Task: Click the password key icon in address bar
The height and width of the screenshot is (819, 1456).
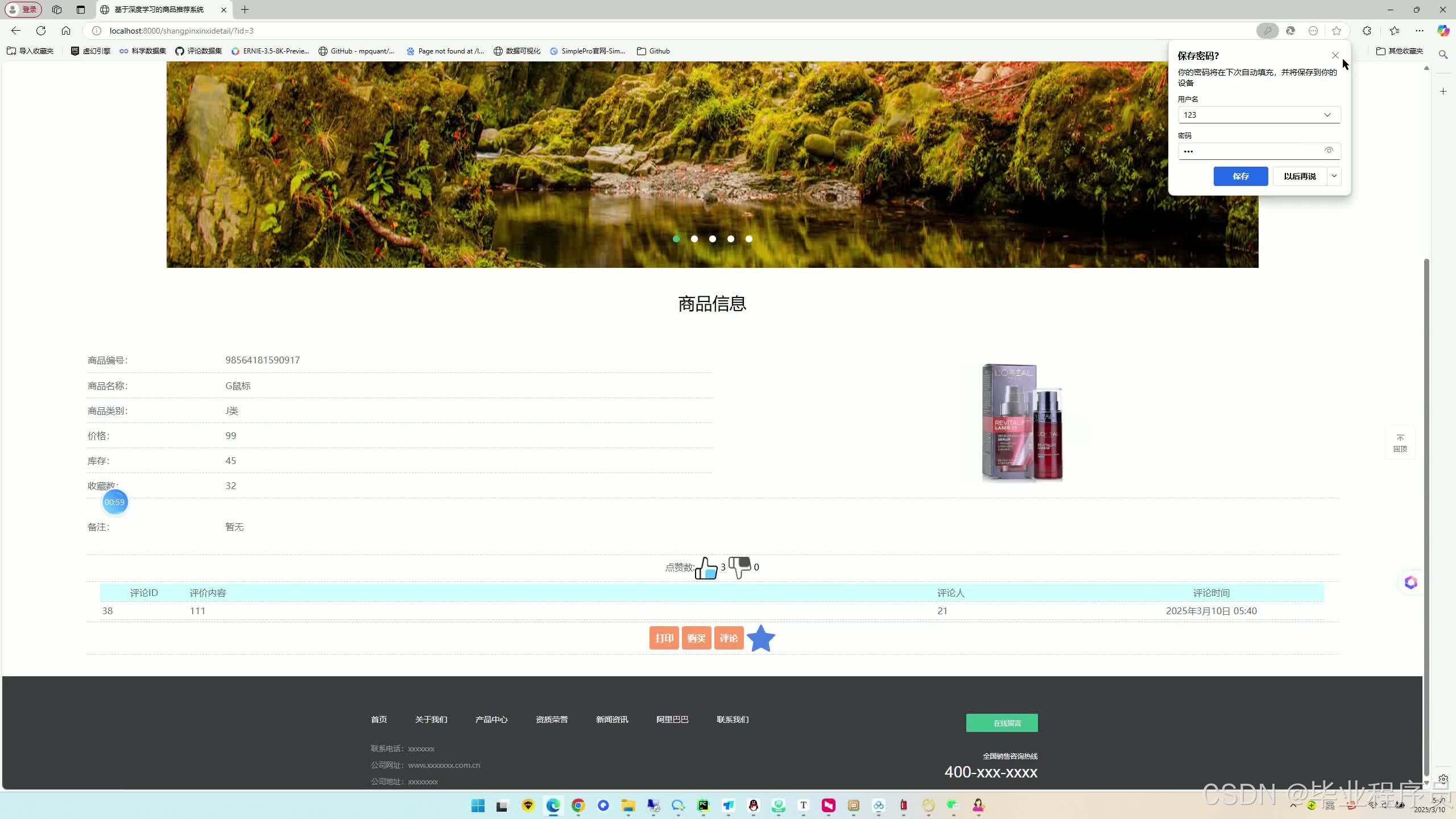Action: click(1267, 31)
